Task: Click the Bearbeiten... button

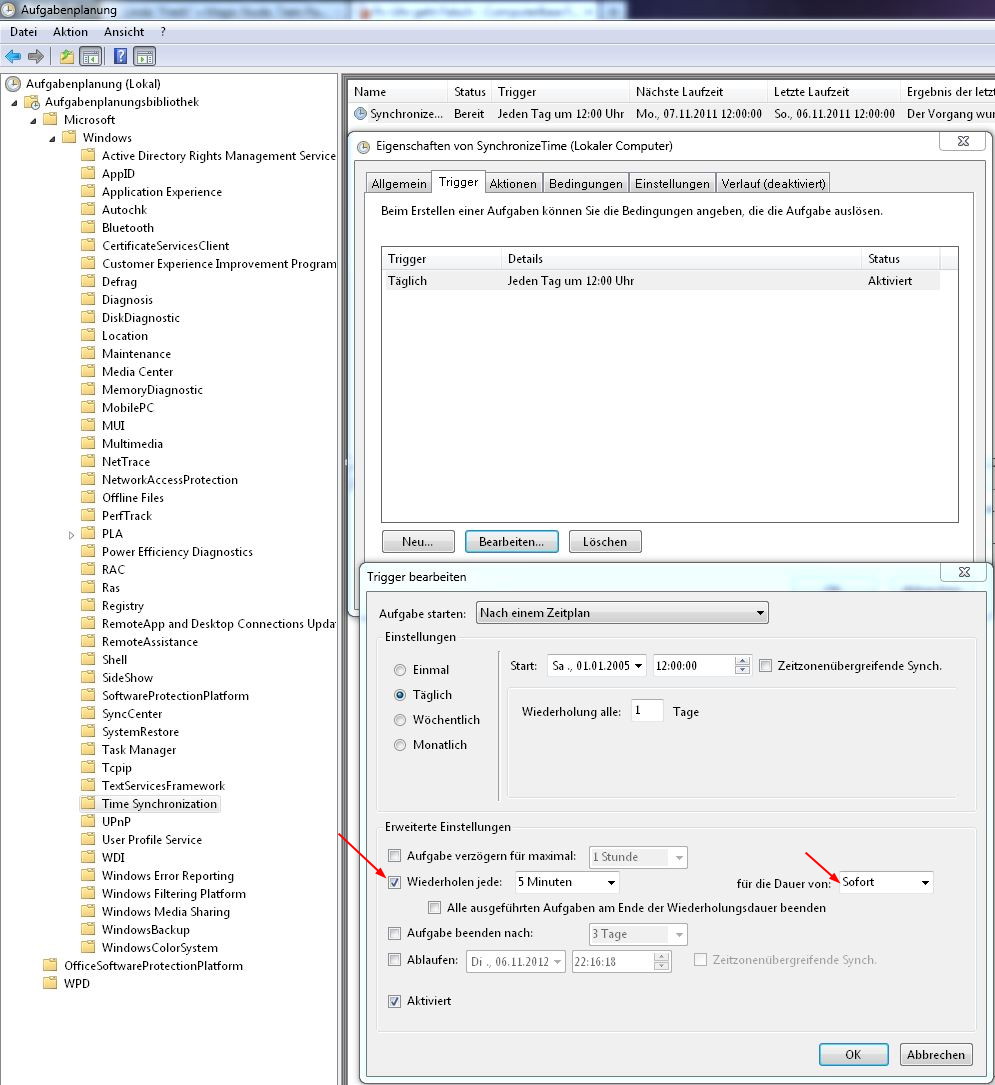Action: pyautogui.click(x=511, y=542)
